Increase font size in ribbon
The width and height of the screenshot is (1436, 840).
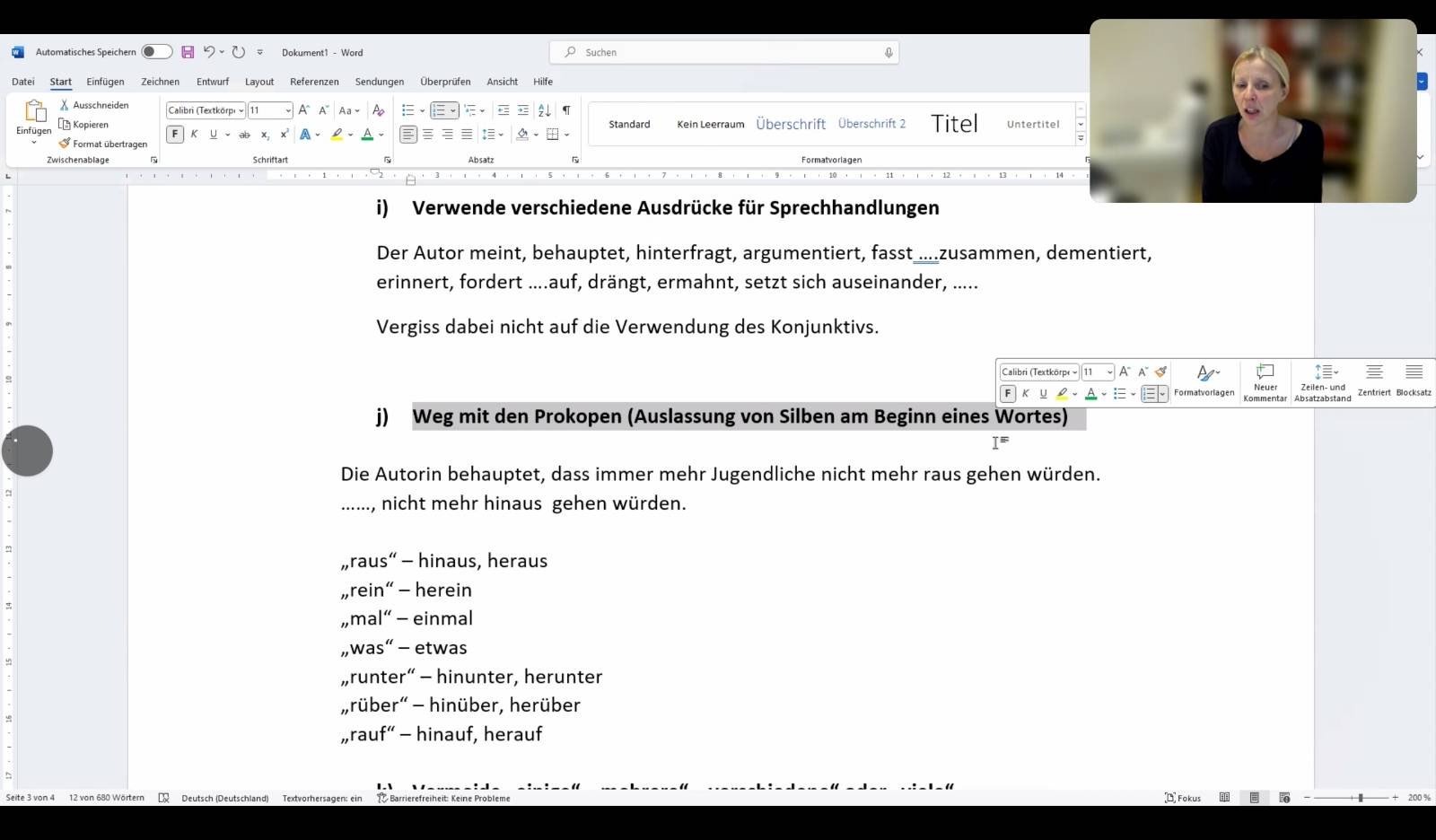[303, 109]
